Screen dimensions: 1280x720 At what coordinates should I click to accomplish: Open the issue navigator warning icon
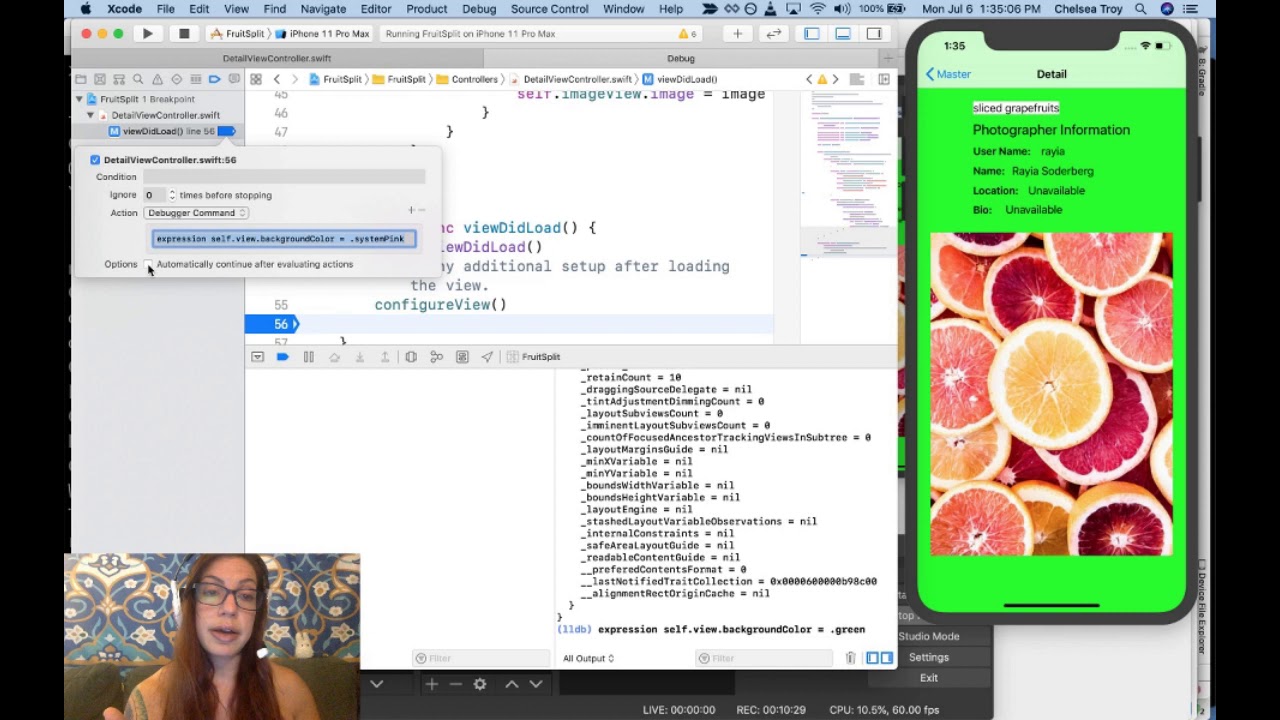(157, 79)
